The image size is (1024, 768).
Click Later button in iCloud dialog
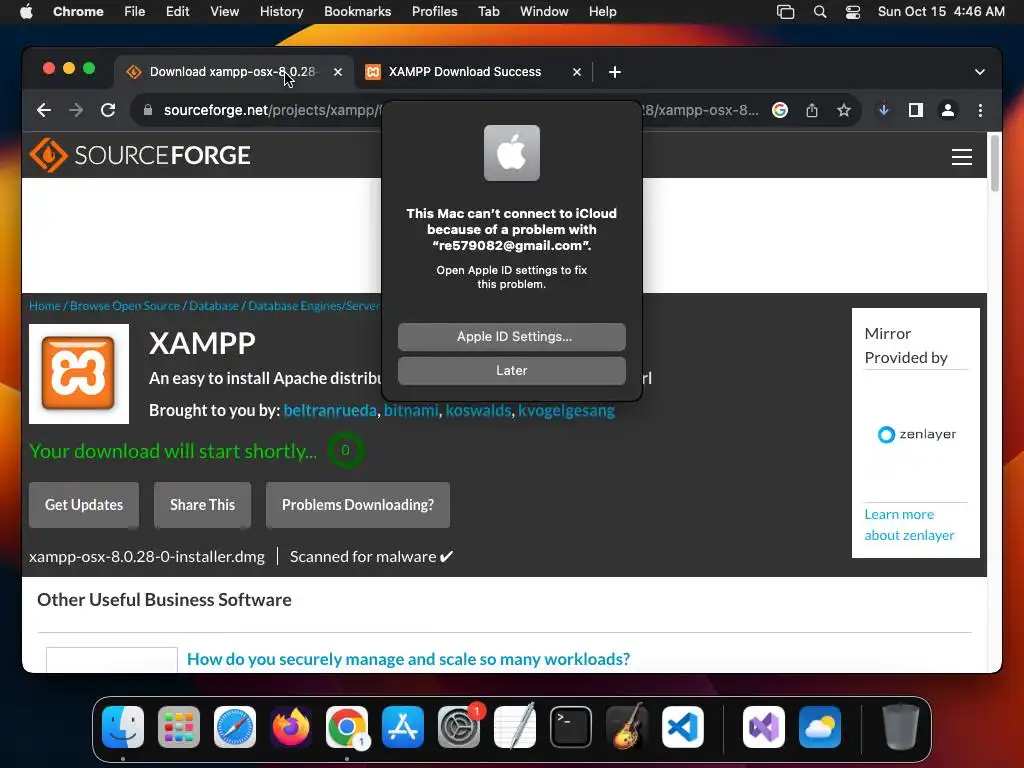512,370
